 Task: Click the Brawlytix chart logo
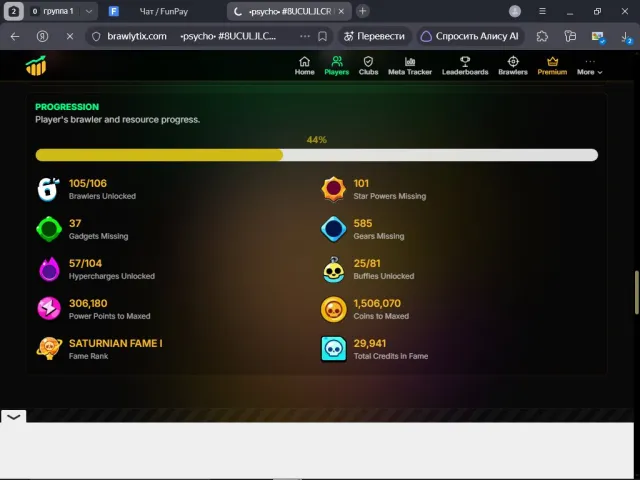pos(36,66)
